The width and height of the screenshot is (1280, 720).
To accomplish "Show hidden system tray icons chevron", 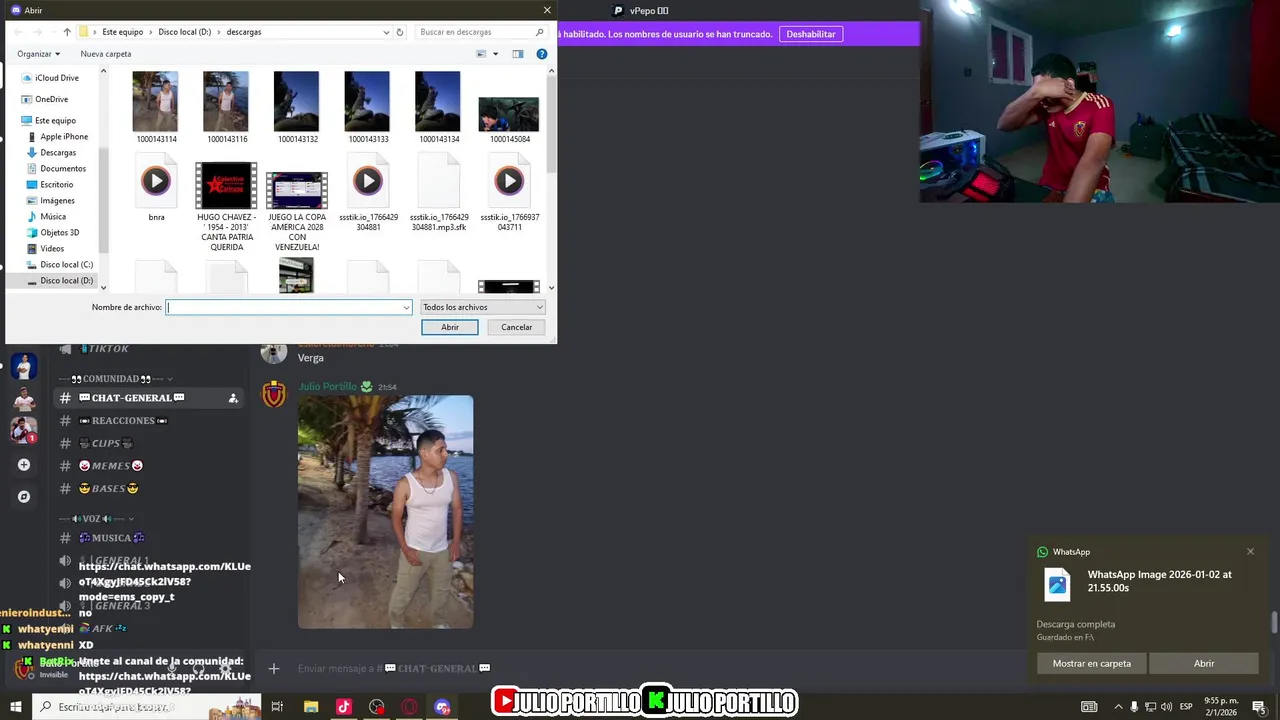I will coord(1118,707).
